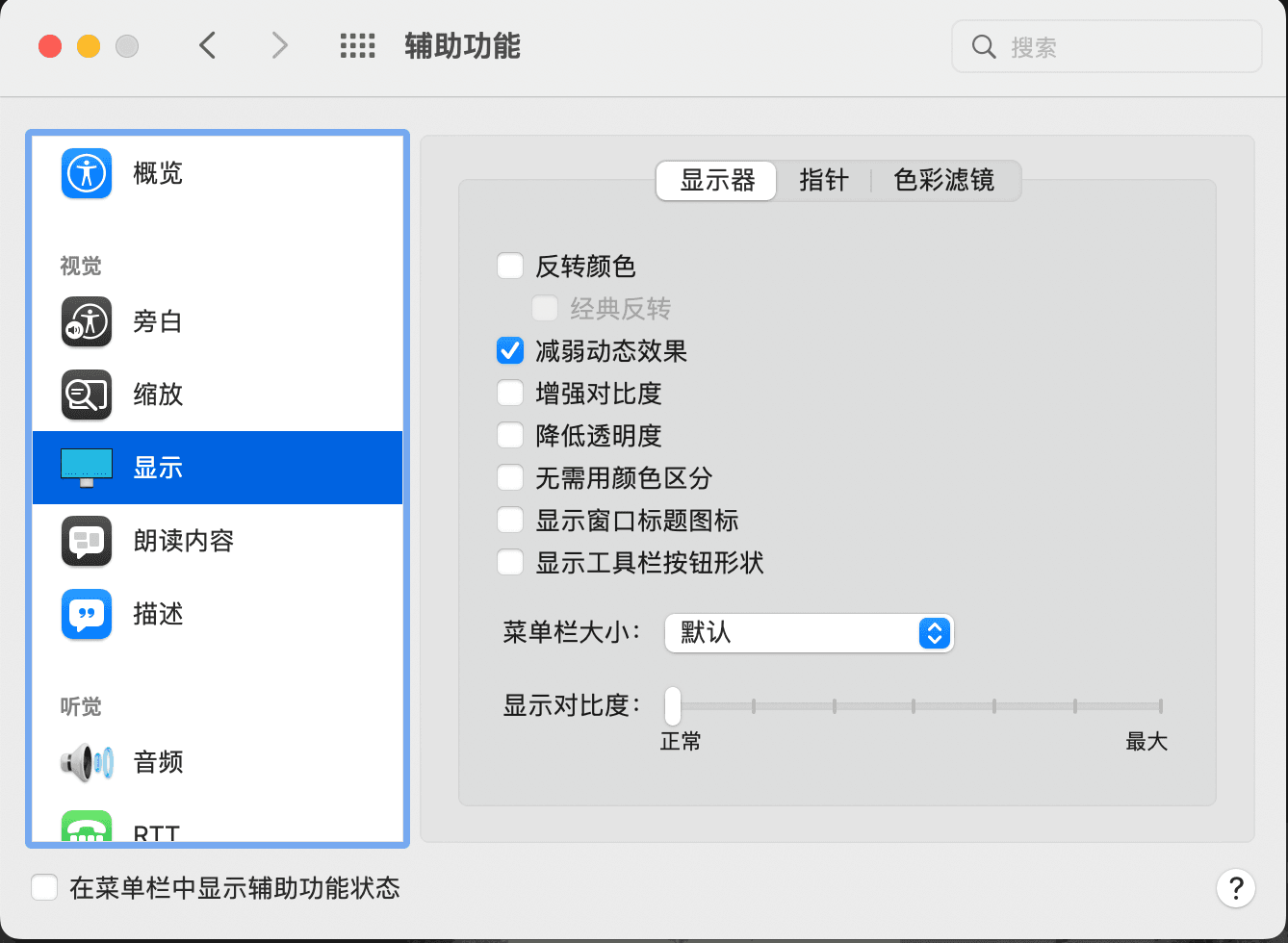Image resolution: width=1288 pixels, height=943 pixels.
Task: Switch to the 指针 tab
Action: click(823, 181)
